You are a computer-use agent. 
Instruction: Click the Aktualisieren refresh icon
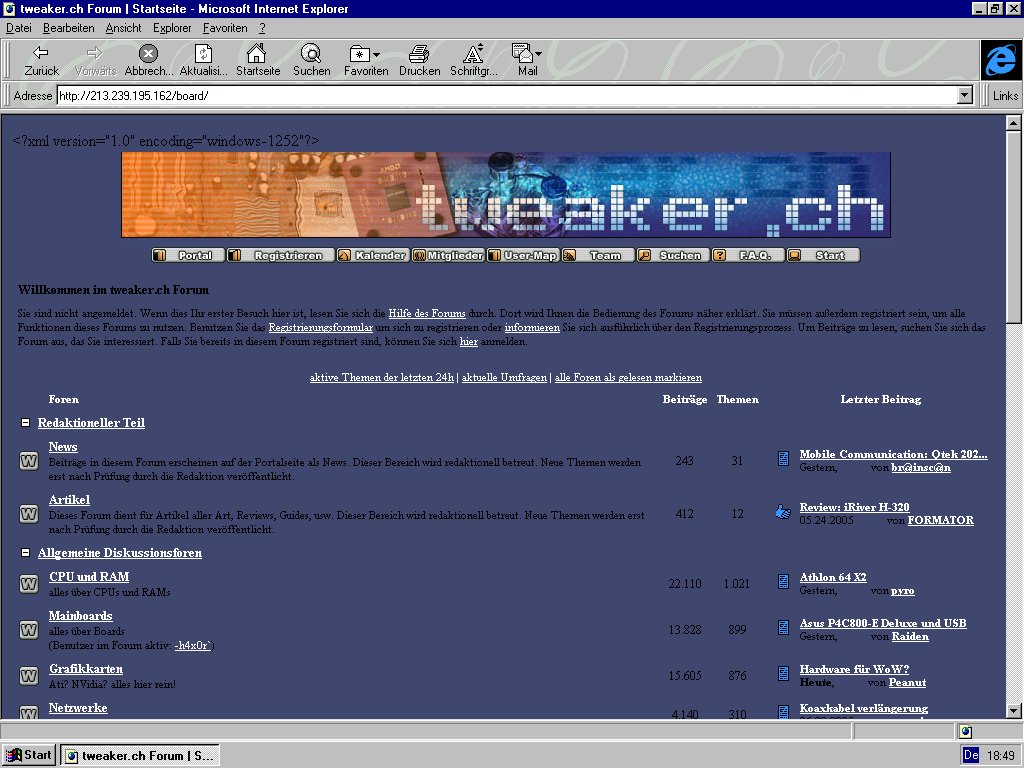(x=203, y=54)
